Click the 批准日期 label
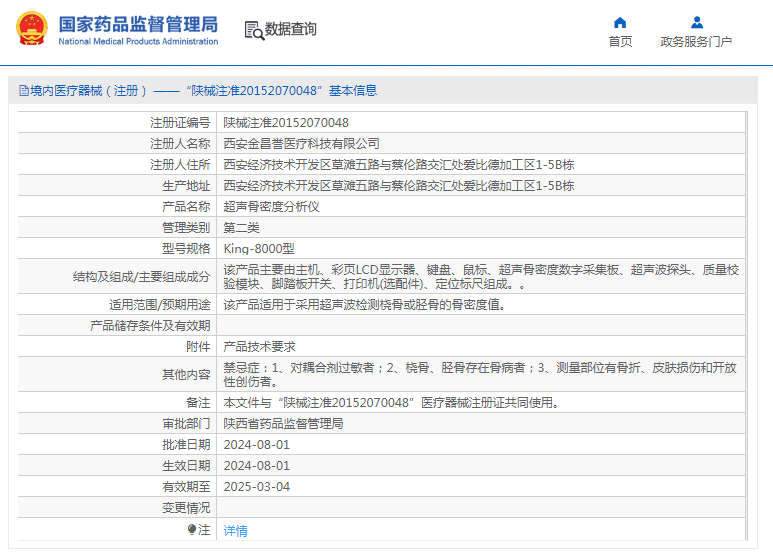The image size is (773, 553). click(x=186, y=445)
